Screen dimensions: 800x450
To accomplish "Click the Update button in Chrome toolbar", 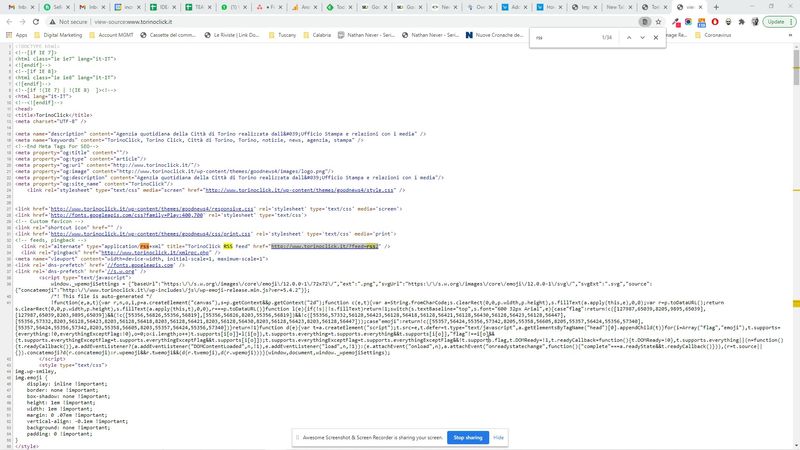I will (x=776, y=22).
